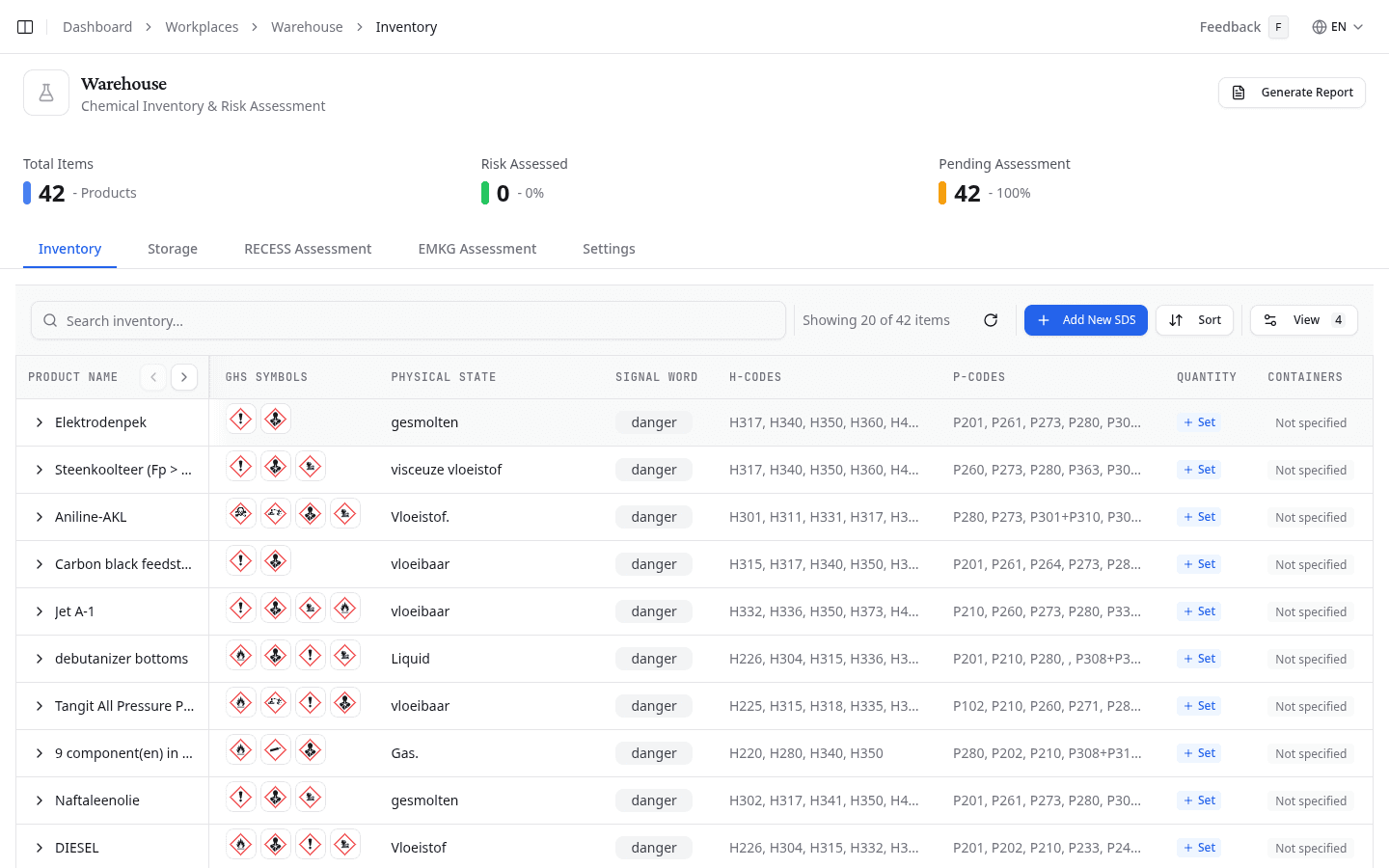Open the RECESS Assessment tab
This screenshot has width=1389, height=868.
(x=308, y=249)
